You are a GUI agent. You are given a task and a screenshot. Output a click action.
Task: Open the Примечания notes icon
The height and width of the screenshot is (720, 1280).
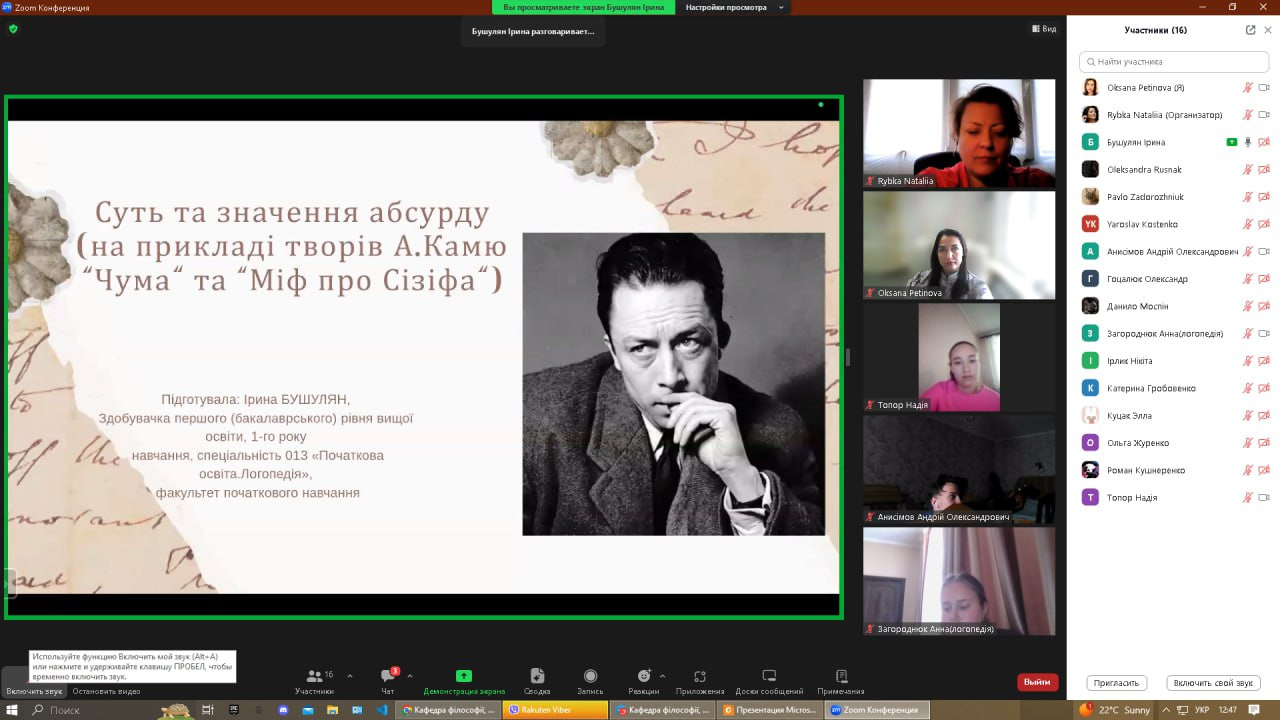841,677
